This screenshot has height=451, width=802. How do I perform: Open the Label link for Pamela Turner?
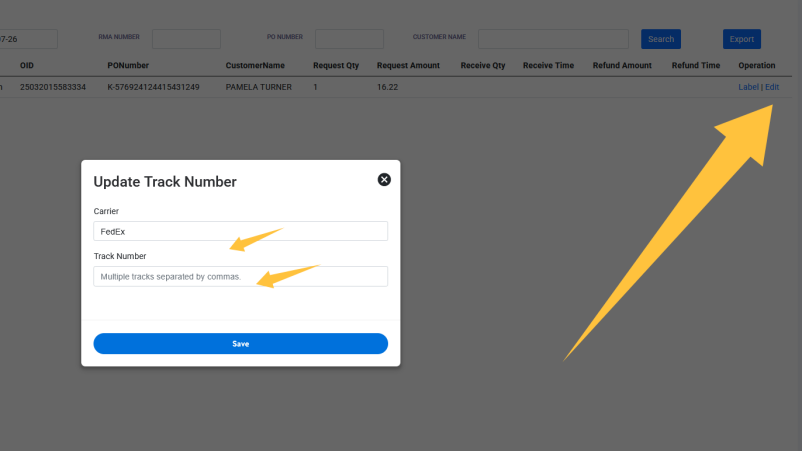748,87
